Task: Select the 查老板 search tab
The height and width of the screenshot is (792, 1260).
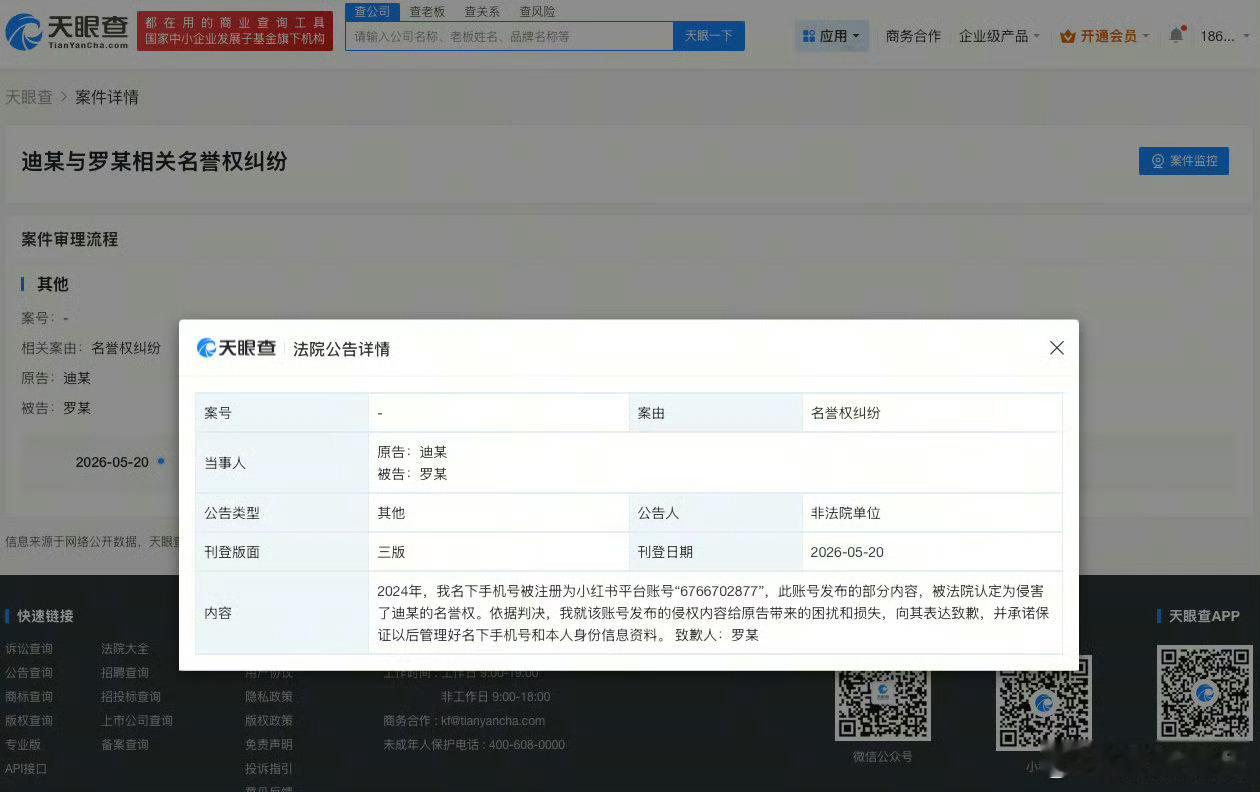Action: click(427, 12)
